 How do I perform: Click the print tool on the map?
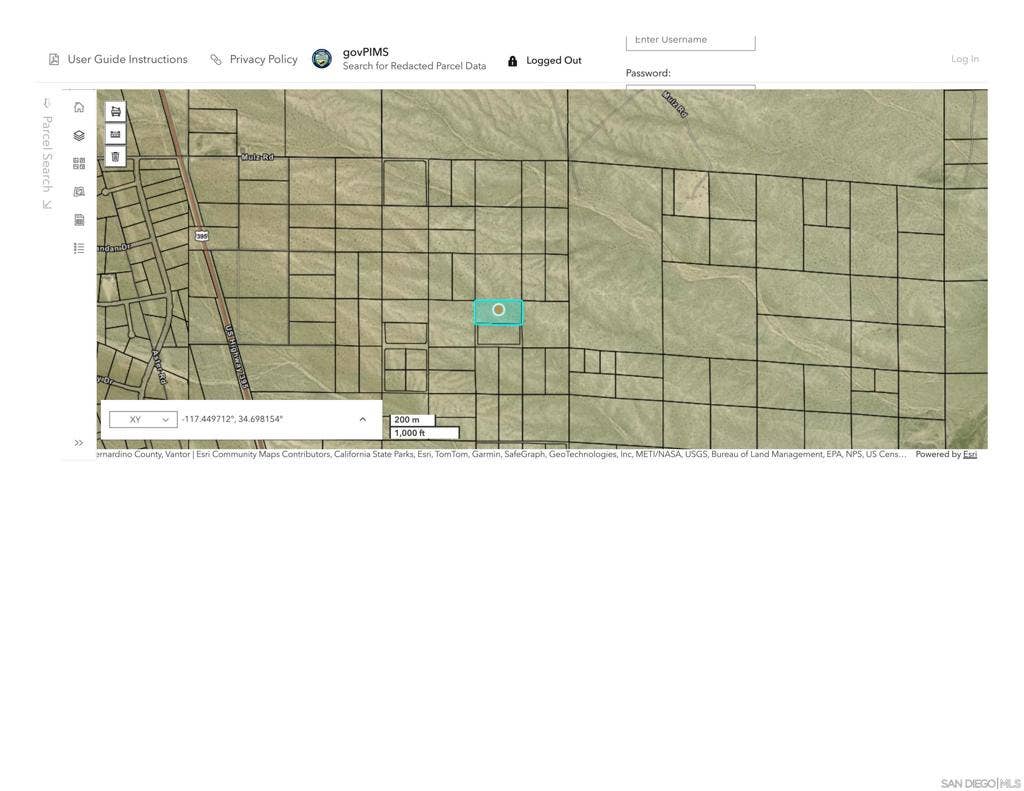coord(116,112)
